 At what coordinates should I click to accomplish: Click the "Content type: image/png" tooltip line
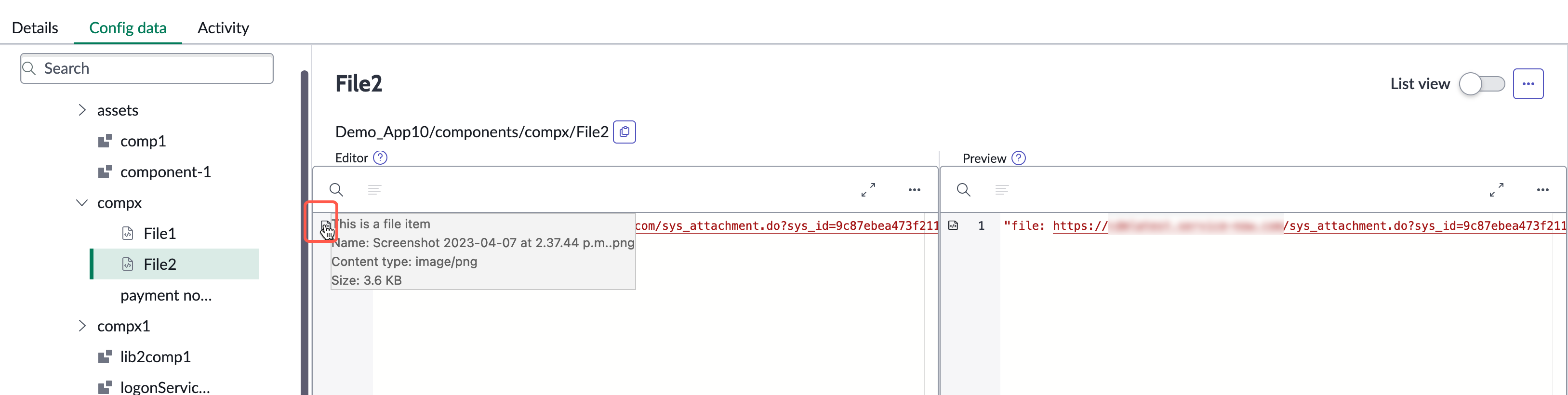click(404, 262)
